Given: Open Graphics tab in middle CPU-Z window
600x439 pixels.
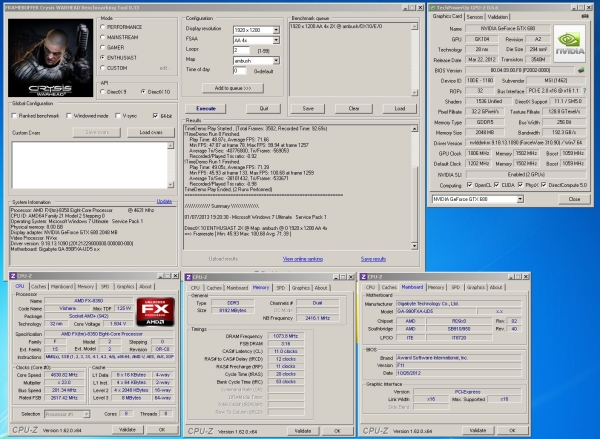Looking at the screenshot, I should [x=301, y=288].
